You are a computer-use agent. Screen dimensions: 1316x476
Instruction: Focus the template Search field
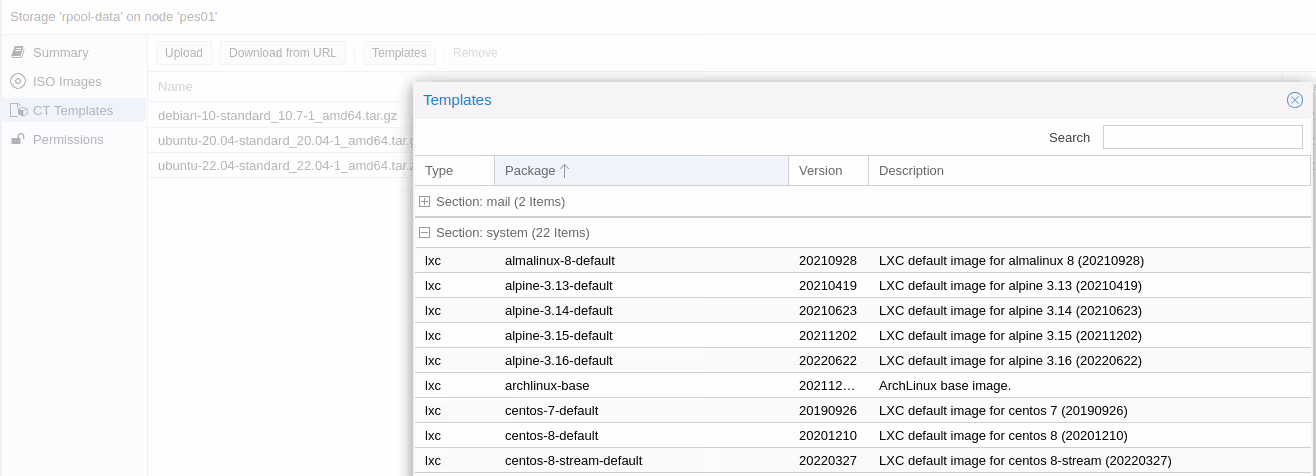pos(1202,138)
